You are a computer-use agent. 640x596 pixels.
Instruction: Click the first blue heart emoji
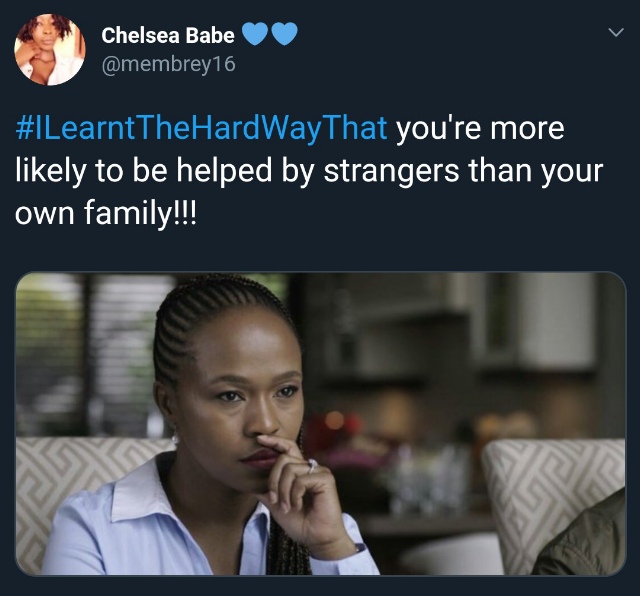click(x=255, y=33)
